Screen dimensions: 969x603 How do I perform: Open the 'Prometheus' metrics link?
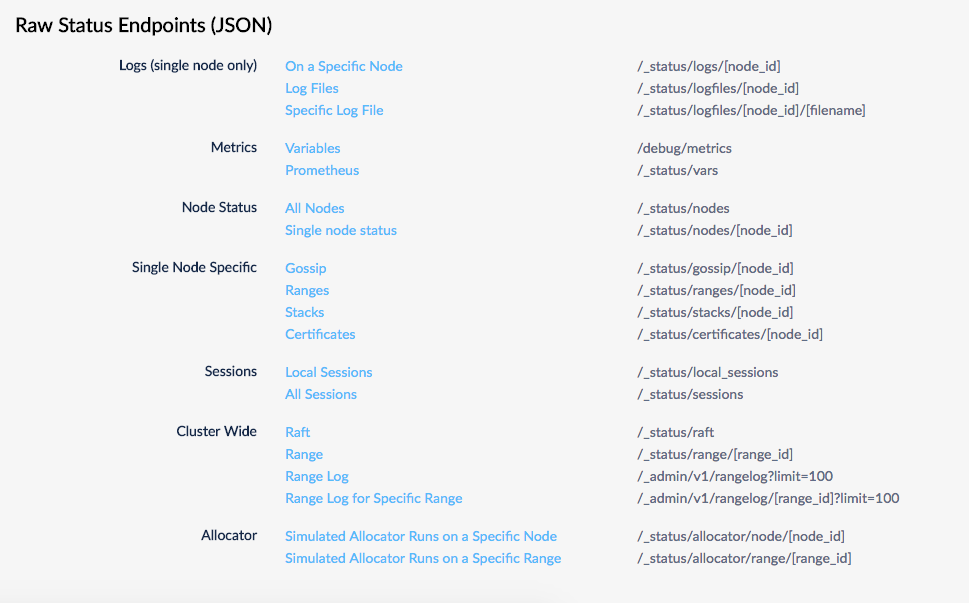pyautogui.click(x=321, y=170)
